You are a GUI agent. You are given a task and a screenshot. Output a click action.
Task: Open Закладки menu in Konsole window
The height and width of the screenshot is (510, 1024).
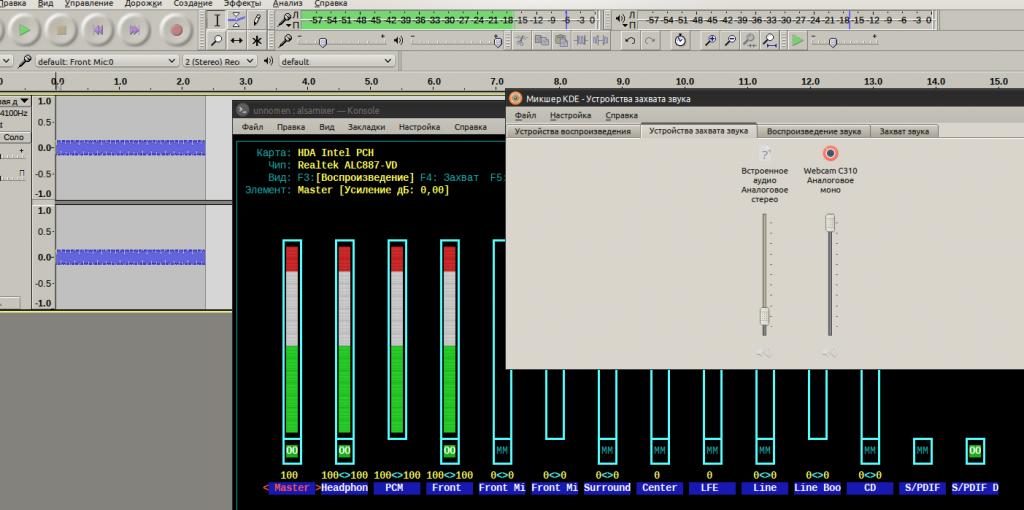[366, 127]
